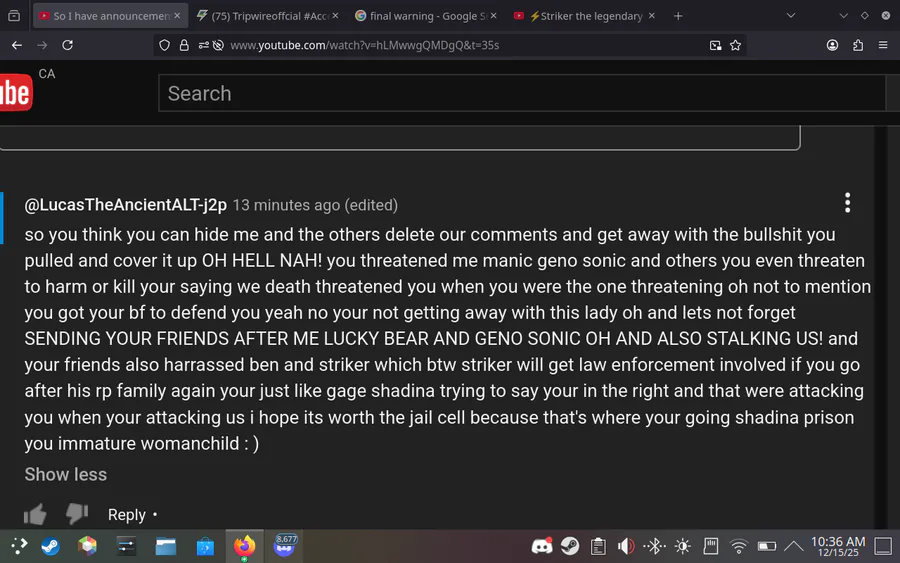Open the comment's three-dot options menu

point(847,203)
